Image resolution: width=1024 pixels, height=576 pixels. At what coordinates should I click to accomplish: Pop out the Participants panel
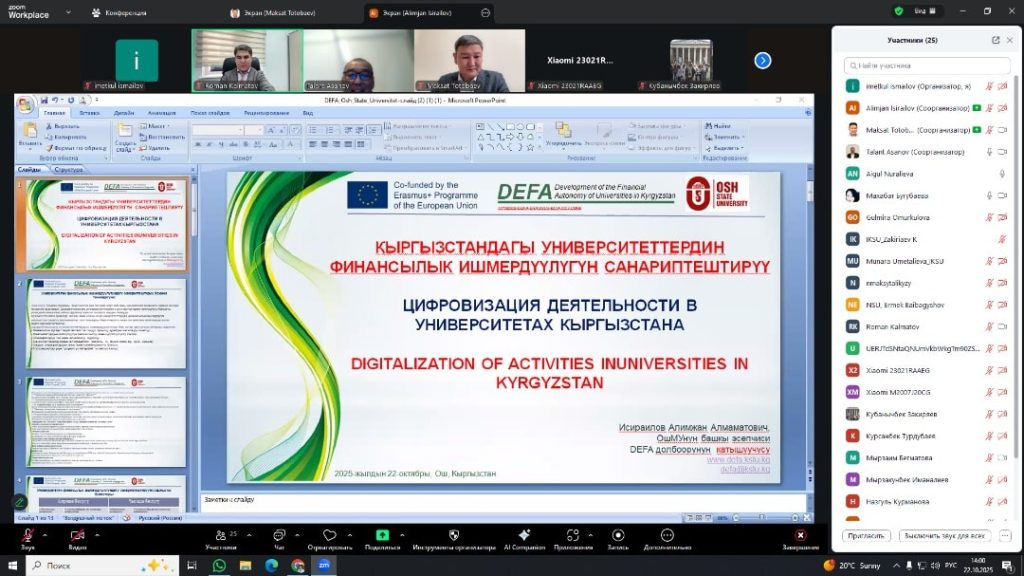click(995, 40)
